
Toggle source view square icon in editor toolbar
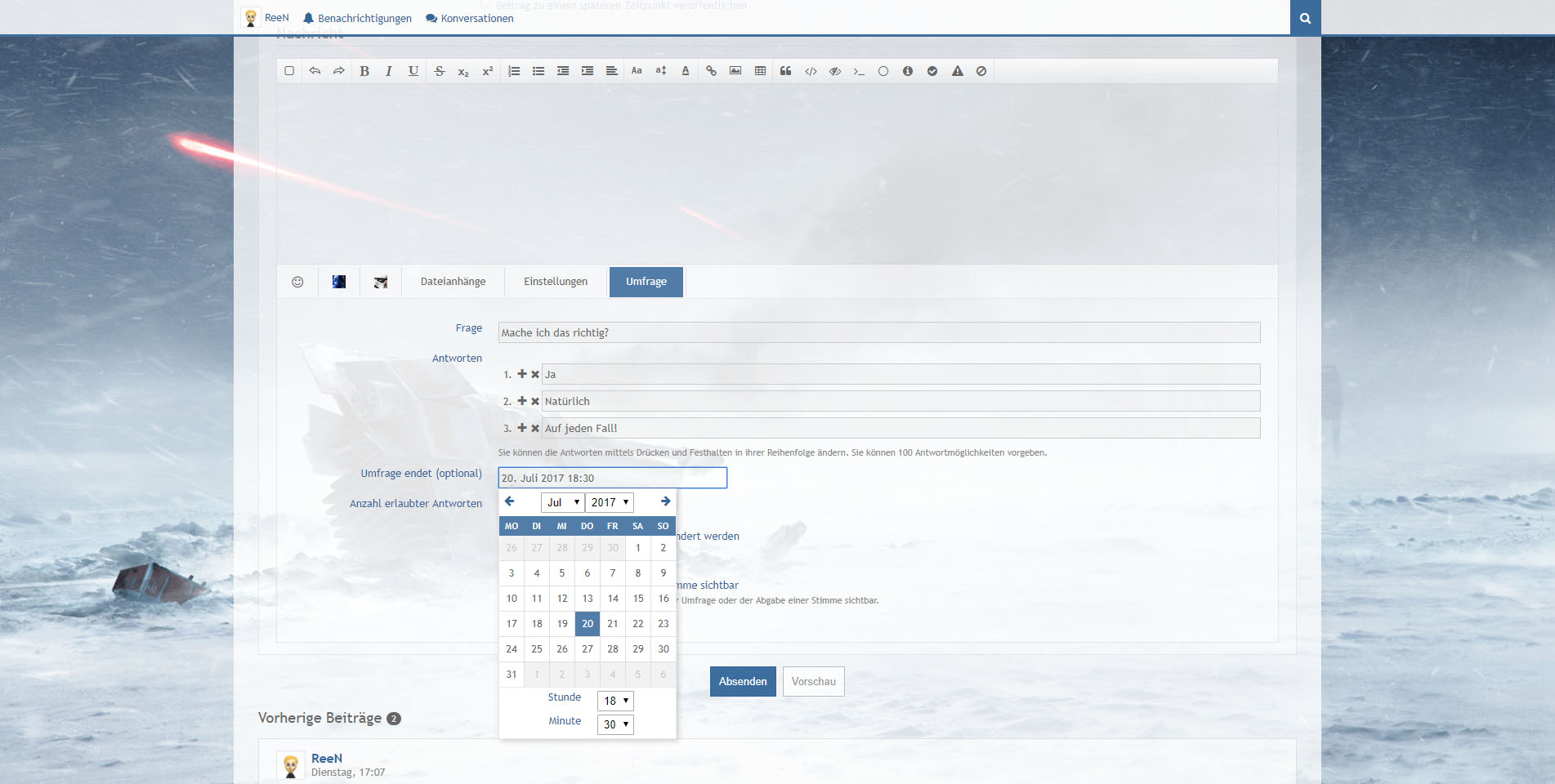(289, 71)
